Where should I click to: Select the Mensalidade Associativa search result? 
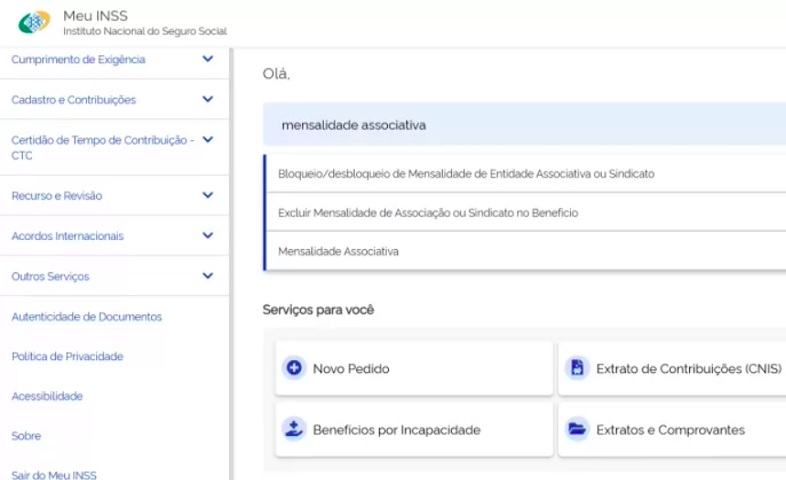(338, 251)
